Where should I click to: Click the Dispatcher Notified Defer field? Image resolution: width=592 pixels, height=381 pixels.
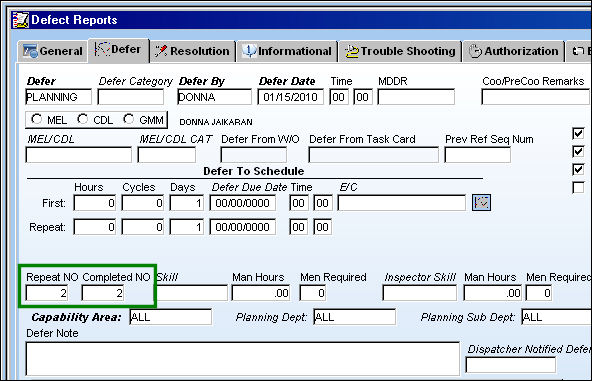510,365
